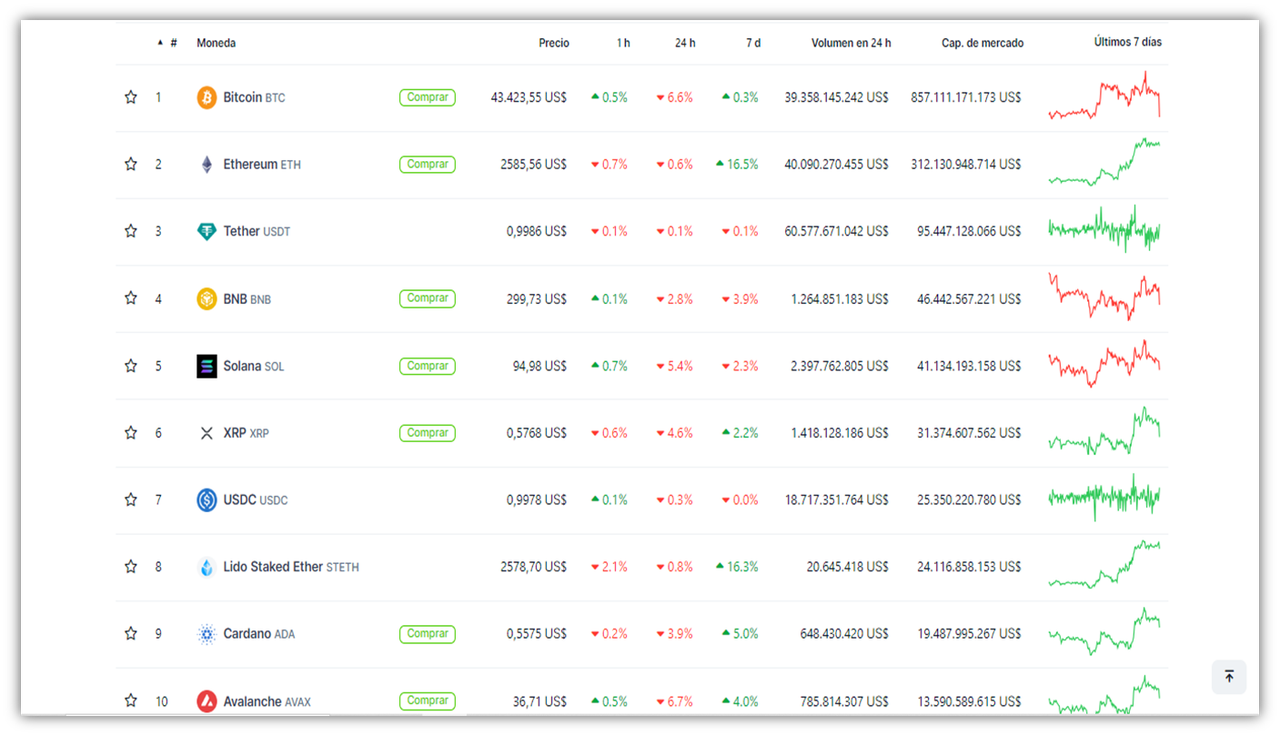Sort by the 24 h column header
The height and width of the screenshot is (736, 1280).
685,43
